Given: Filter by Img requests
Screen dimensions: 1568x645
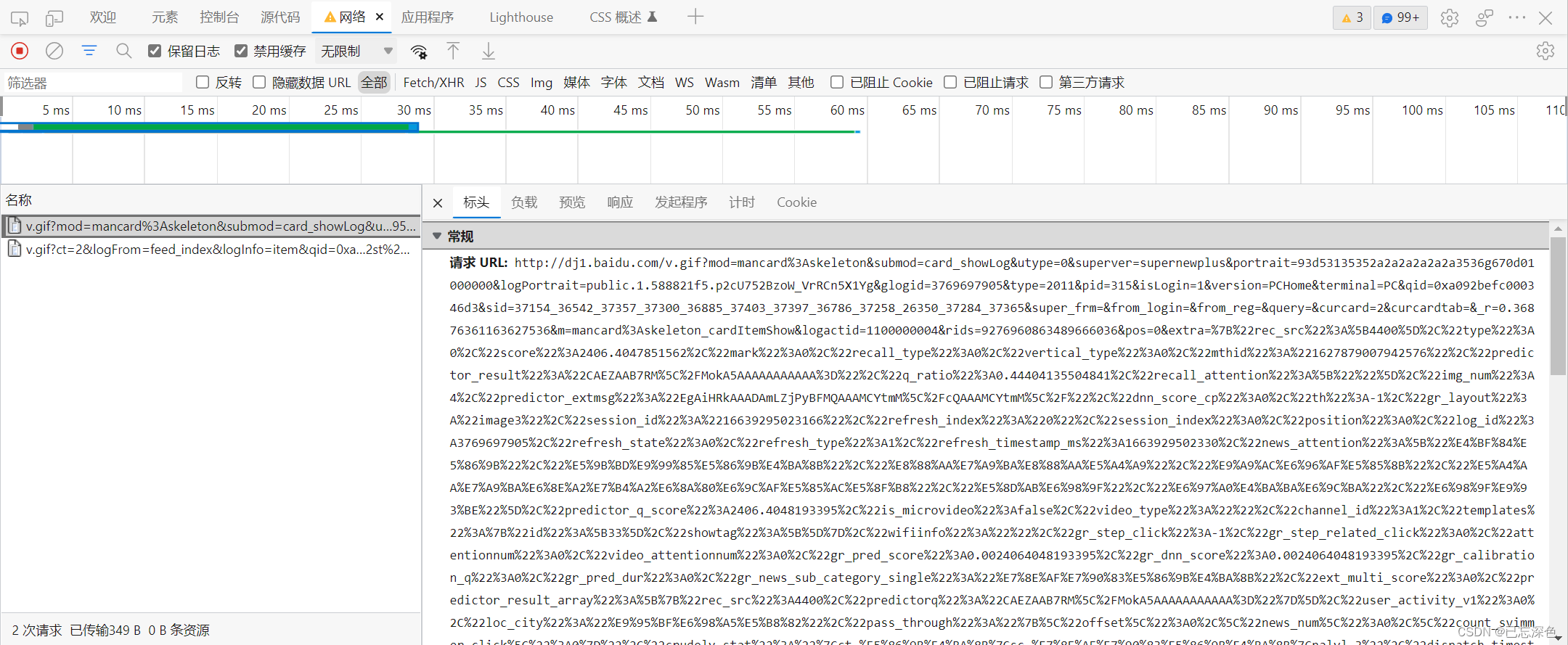Looking at the screenshot, I should (542, 83).
